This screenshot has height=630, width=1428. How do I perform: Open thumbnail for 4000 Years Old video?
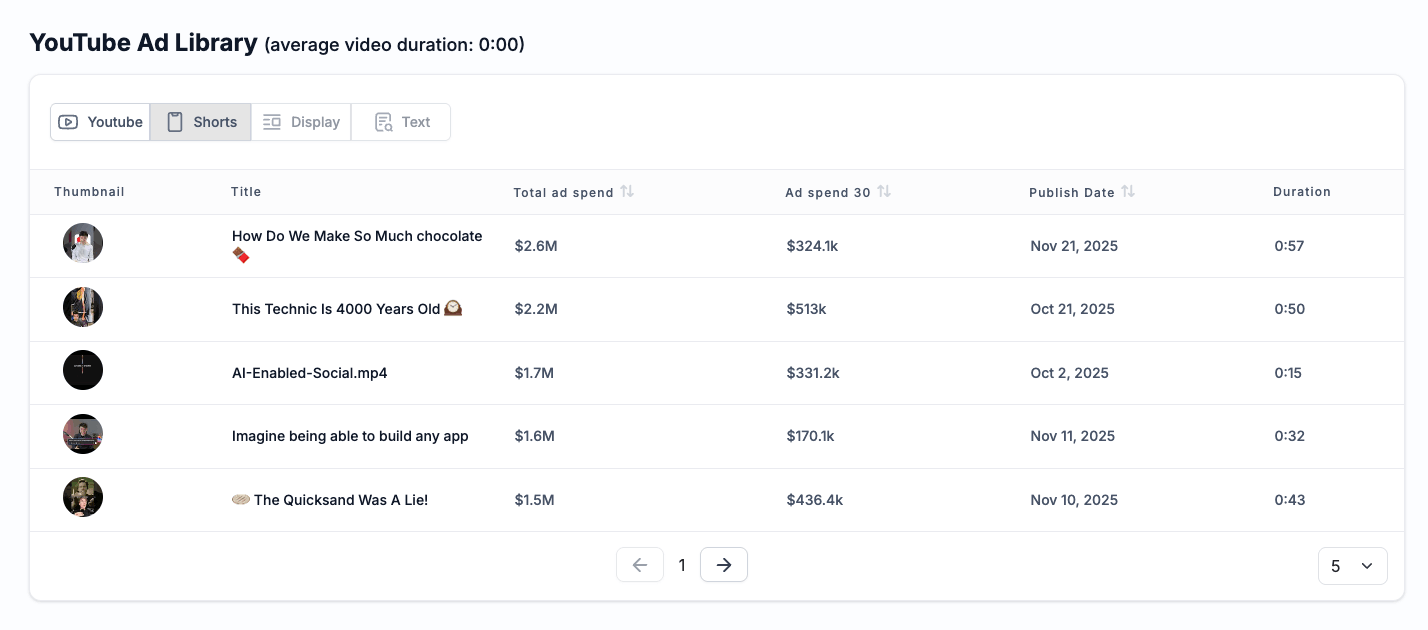pos(83,307)
